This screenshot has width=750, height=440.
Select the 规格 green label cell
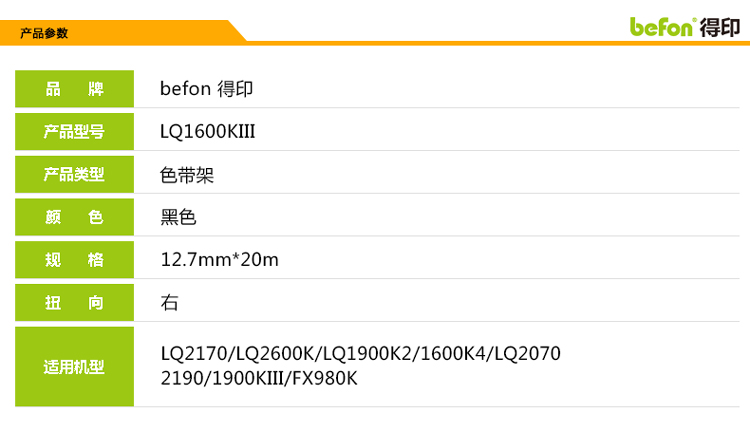[75, 260]
